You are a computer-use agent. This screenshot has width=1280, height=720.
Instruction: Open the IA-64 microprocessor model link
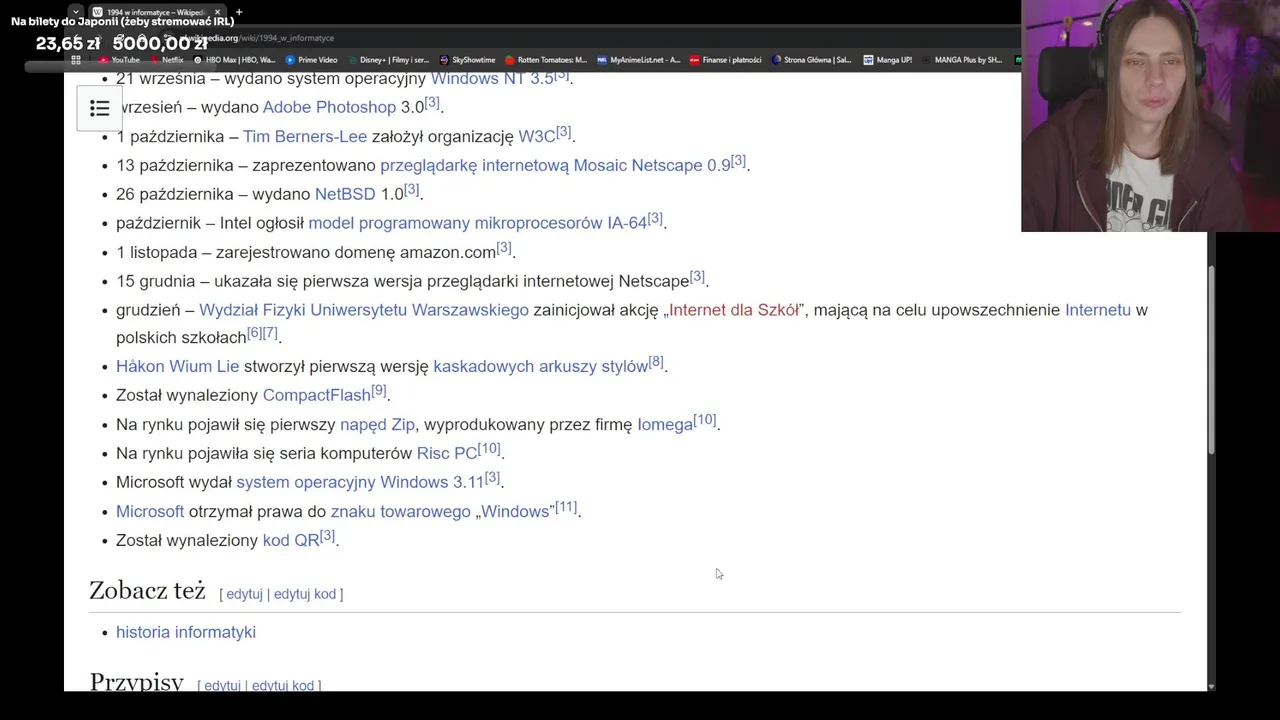[478, 223]
